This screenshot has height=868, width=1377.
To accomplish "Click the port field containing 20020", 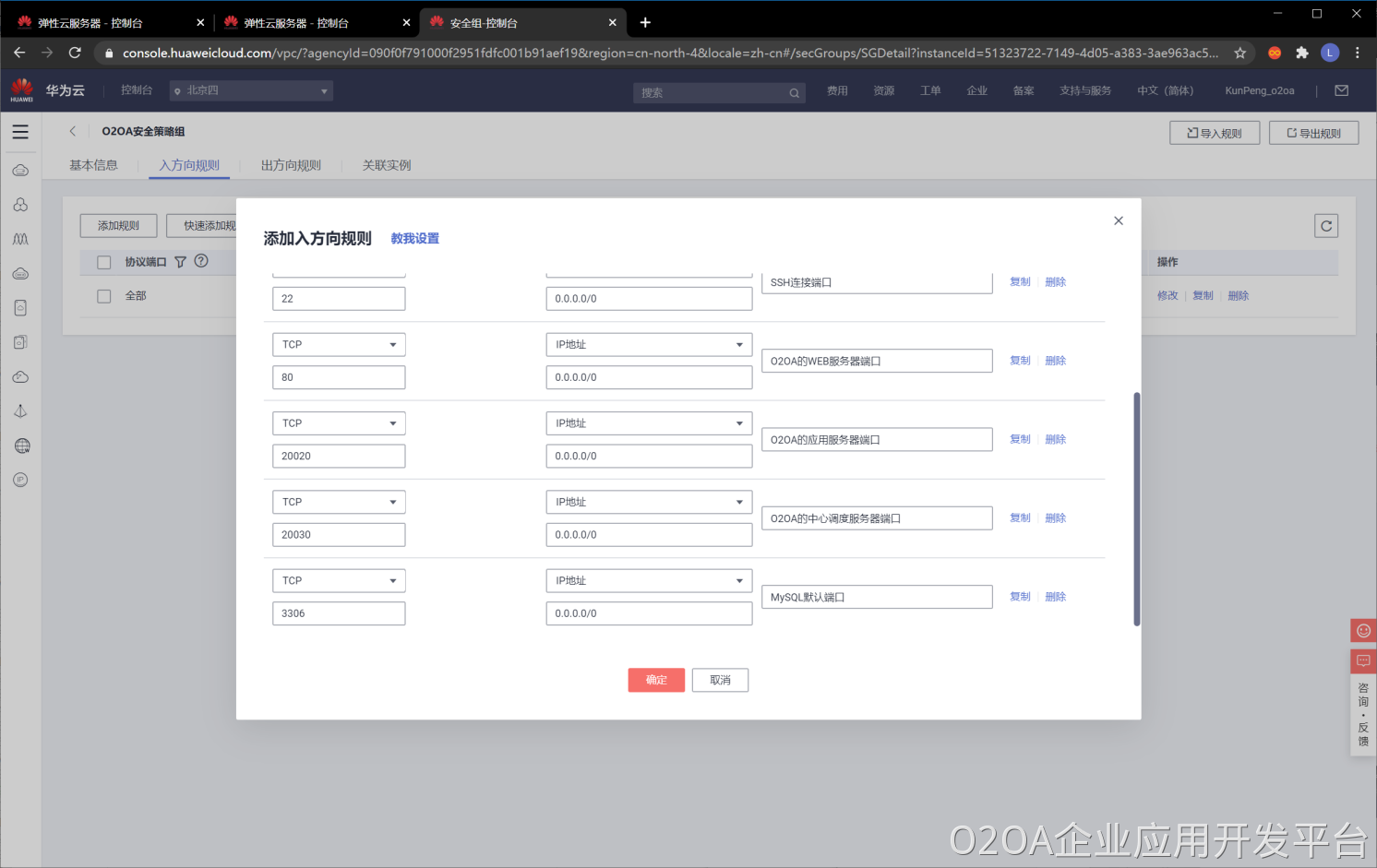I will (339, 457).
